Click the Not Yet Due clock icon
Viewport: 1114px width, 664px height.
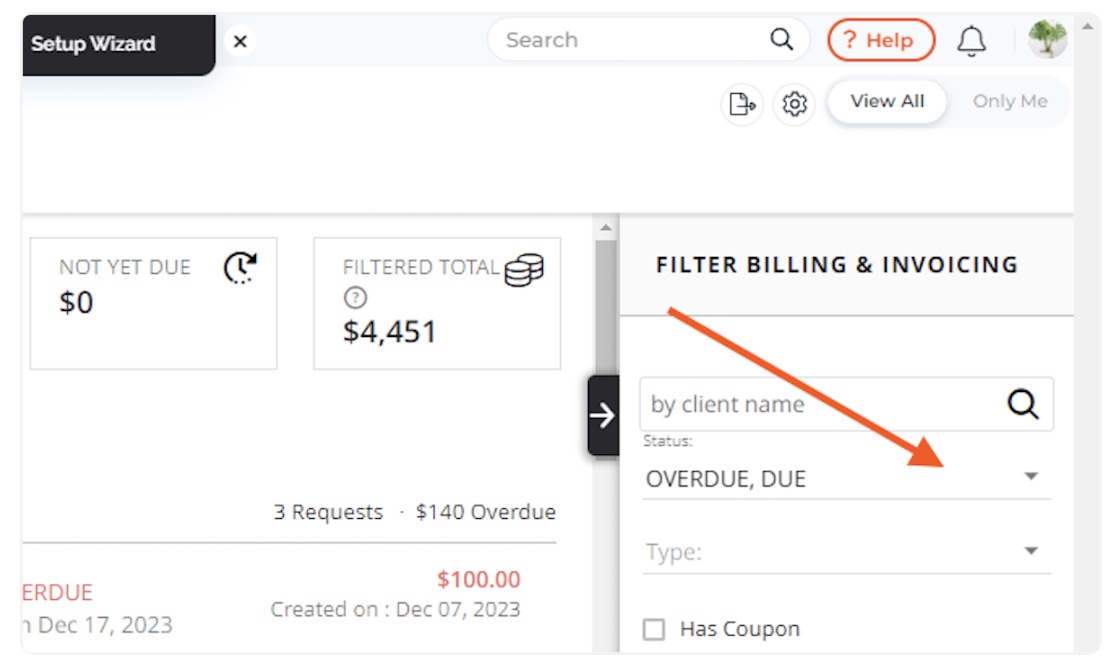coord(240,268)
